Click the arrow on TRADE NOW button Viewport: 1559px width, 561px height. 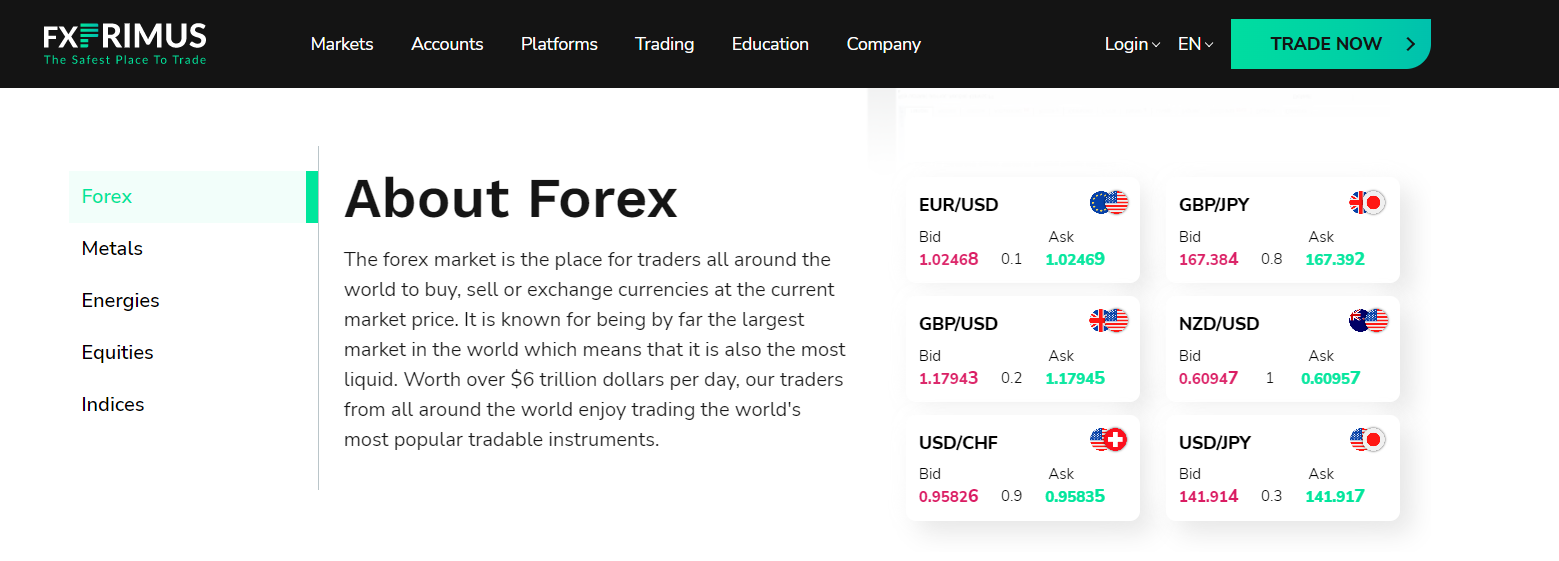pos(1411,44)
